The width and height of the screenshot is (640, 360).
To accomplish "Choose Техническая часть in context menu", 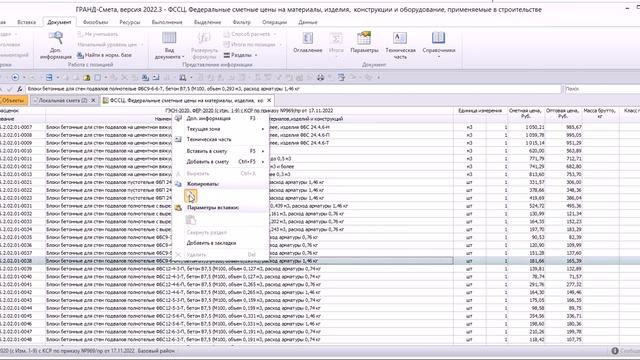I will coord(220,140).
